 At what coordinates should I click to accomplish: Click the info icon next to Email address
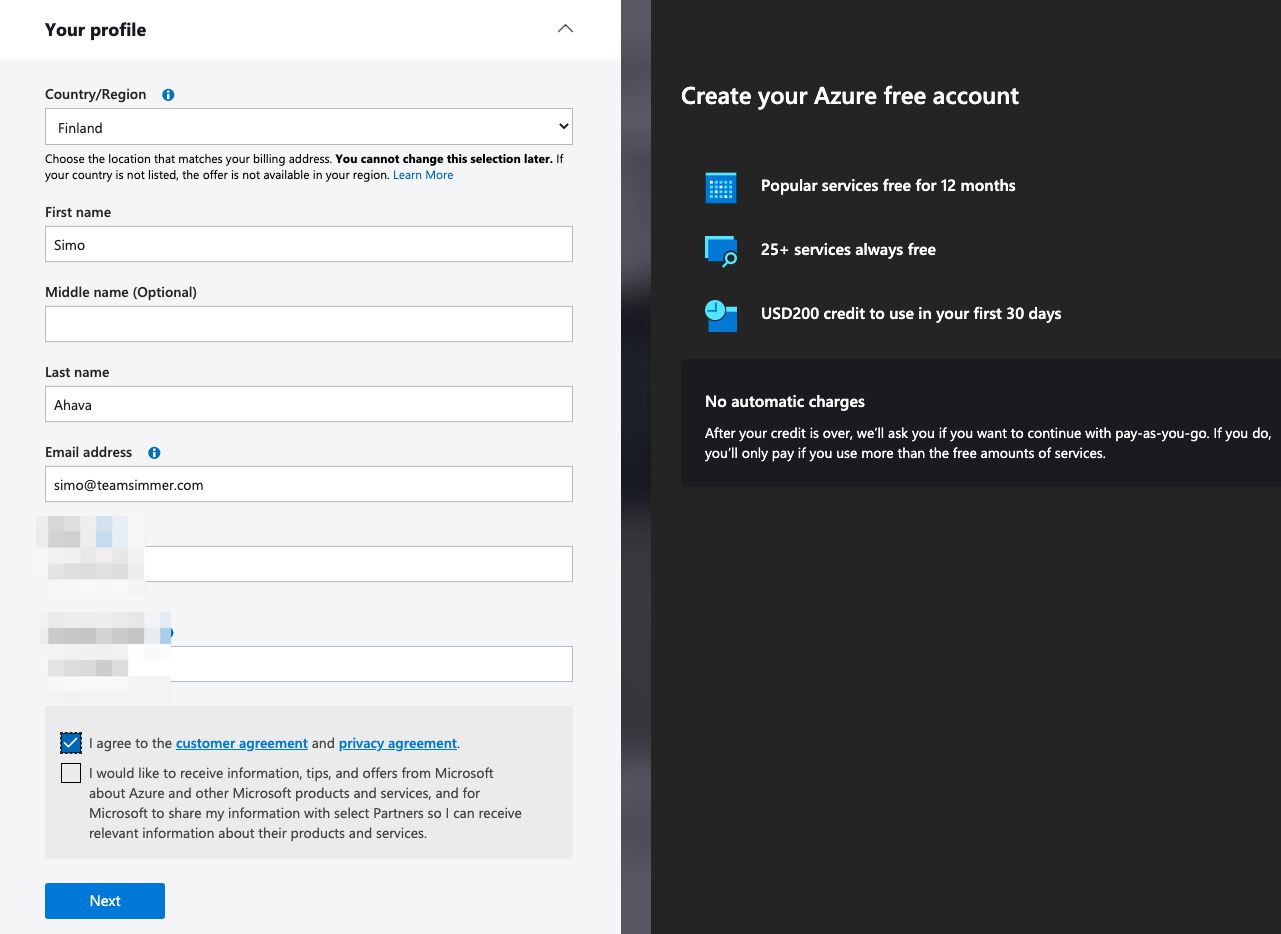click(x=154, y=453)
